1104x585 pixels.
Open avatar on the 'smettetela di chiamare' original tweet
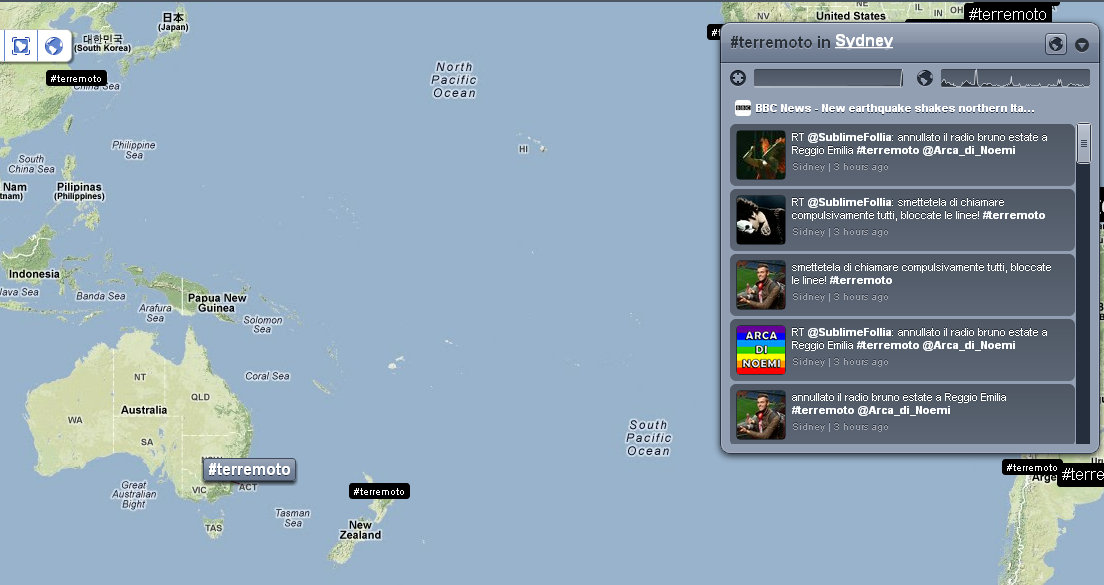click(760, 285)
